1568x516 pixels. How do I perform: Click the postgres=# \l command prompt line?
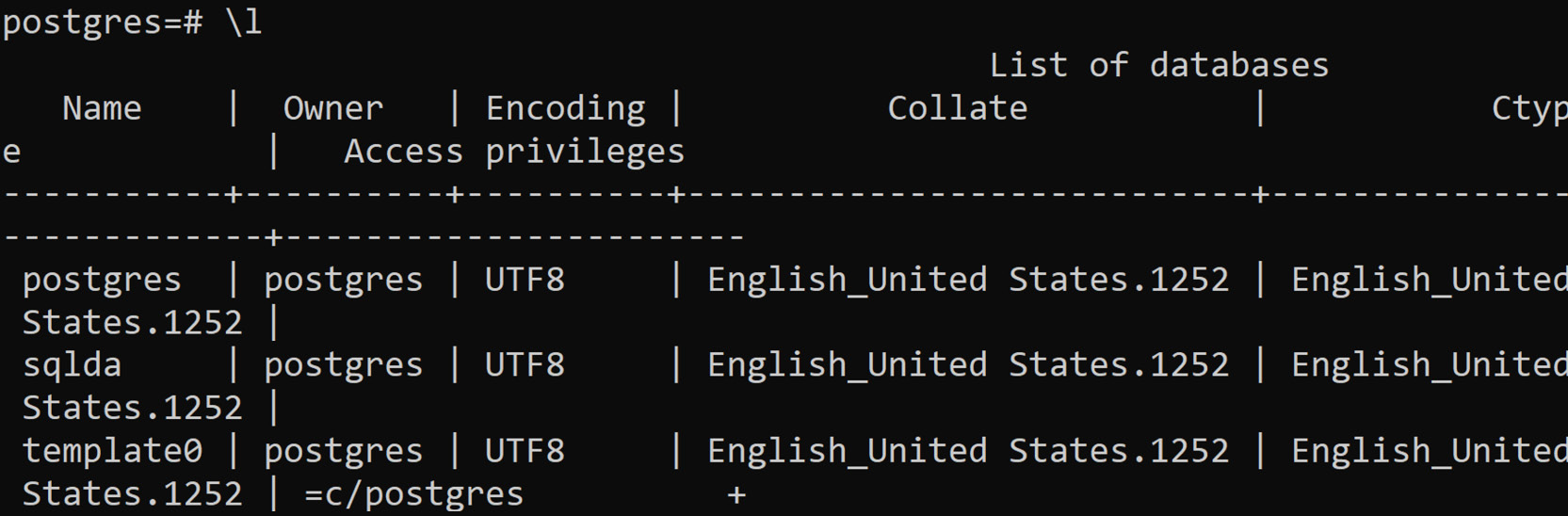pos(132,23)
